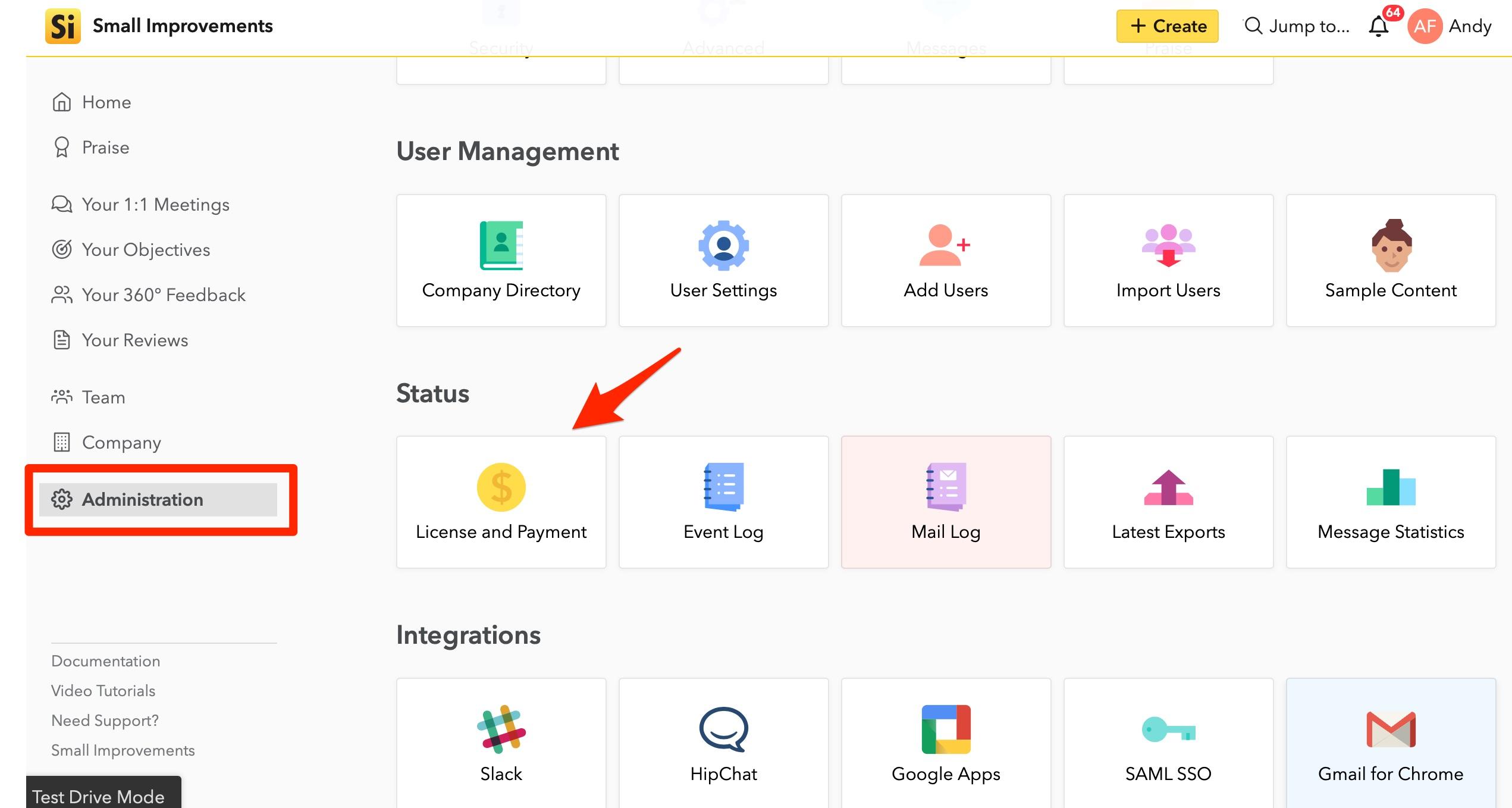Open Your Reviews in sidebar
The width and height of the screenshot is (1512, 808).
click(x=120, y=340)
